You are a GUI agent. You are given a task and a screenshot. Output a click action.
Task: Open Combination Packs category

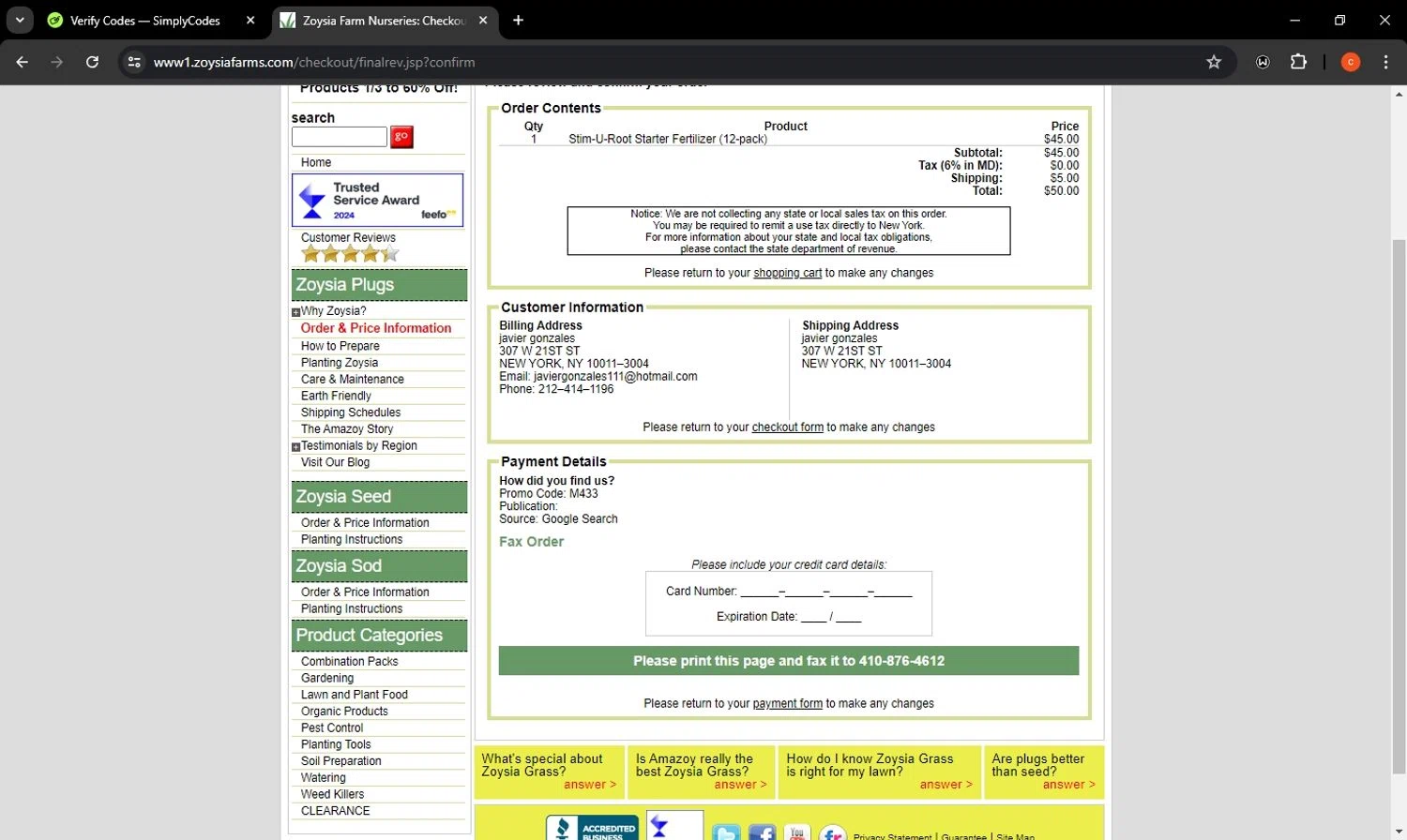click(350, 662)
